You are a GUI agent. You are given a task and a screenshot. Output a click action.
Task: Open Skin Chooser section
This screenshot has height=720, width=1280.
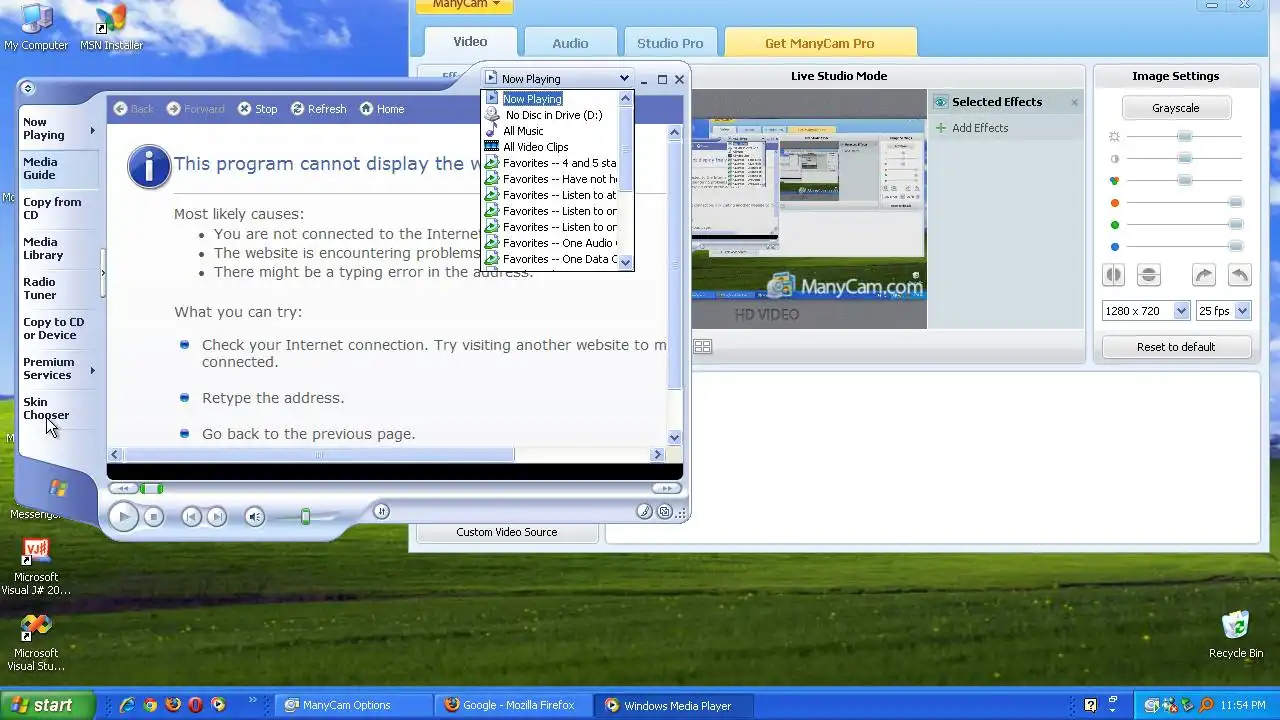[x=46, y=408]
